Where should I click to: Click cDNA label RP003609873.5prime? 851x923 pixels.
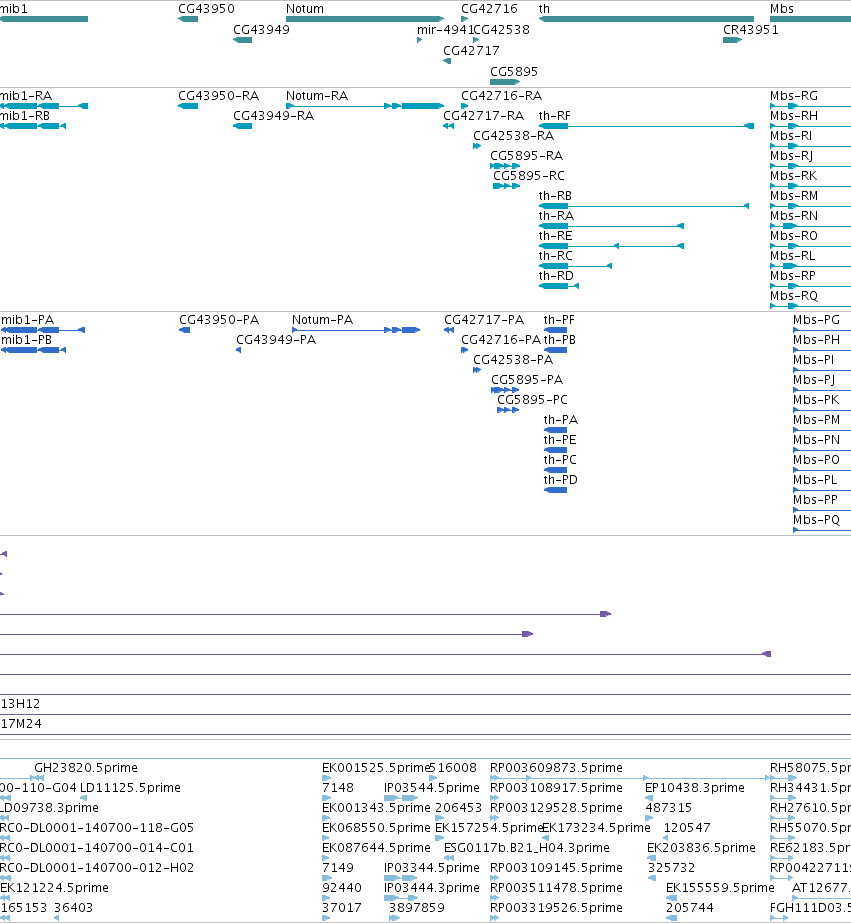pyautogui.click(x=556, y=768)
